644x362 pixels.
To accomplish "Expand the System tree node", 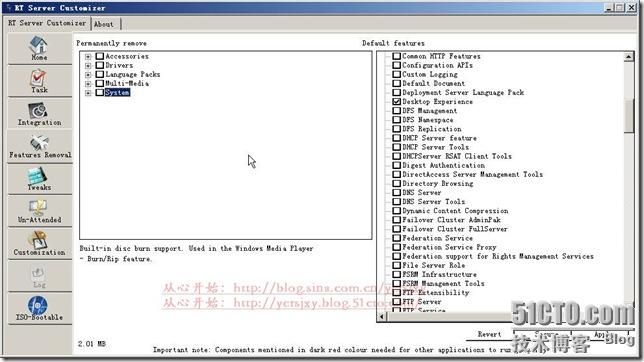I will 88,93.
